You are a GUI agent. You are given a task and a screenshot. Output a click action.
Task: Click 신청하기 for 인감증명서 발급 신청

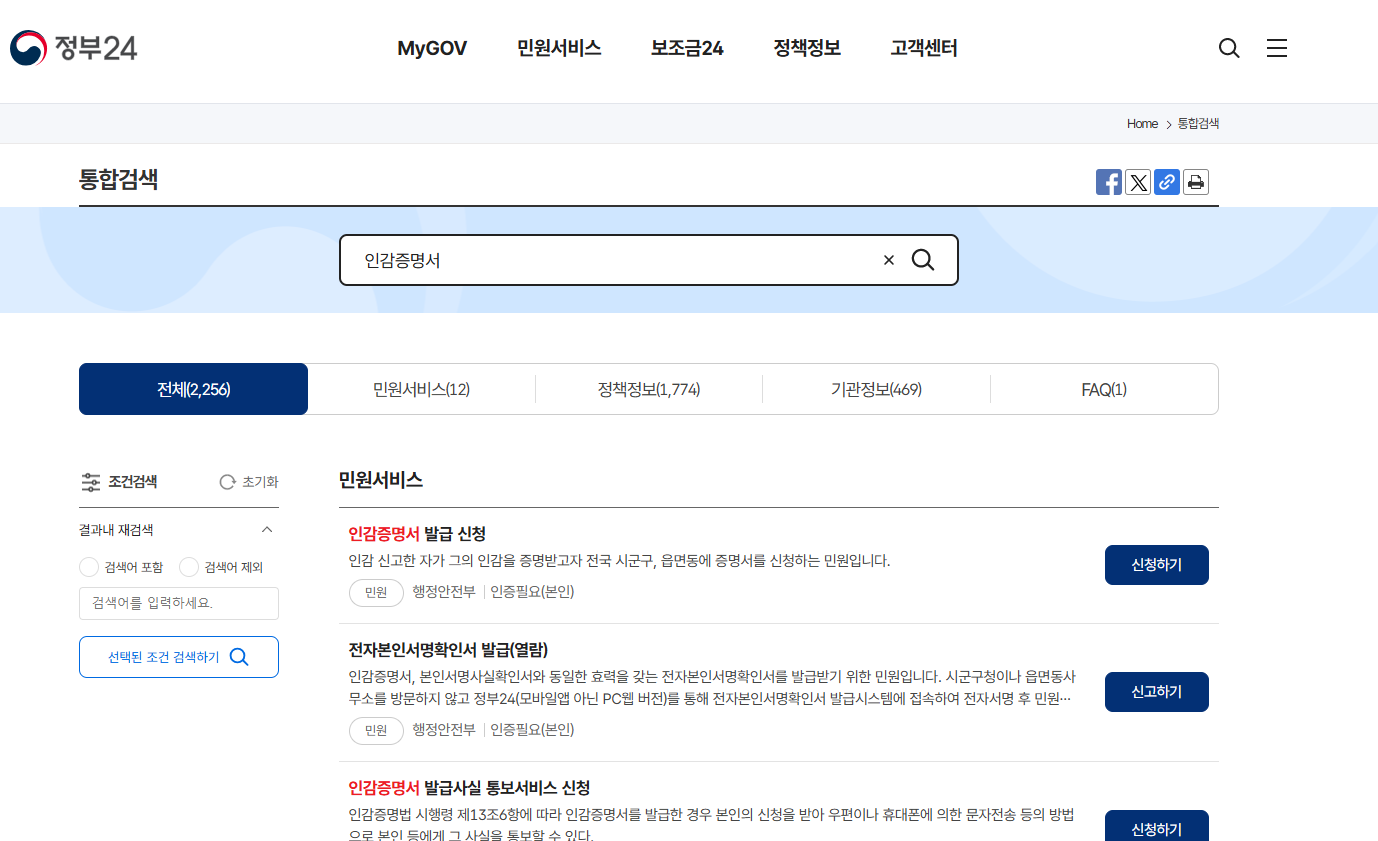coord(1156,564)
